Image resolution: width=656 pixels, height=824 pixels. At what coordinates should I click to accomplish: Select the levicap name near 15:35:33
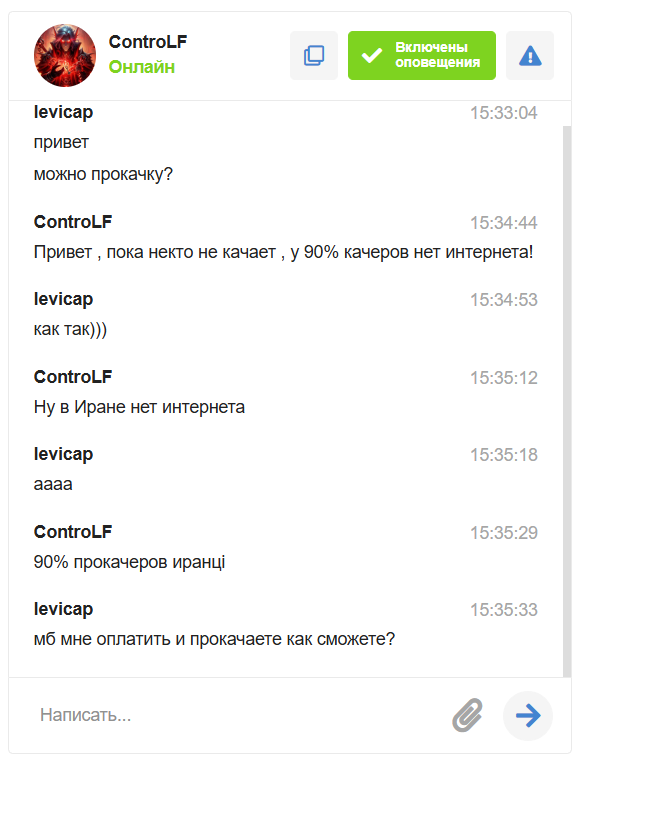[63, 609]
